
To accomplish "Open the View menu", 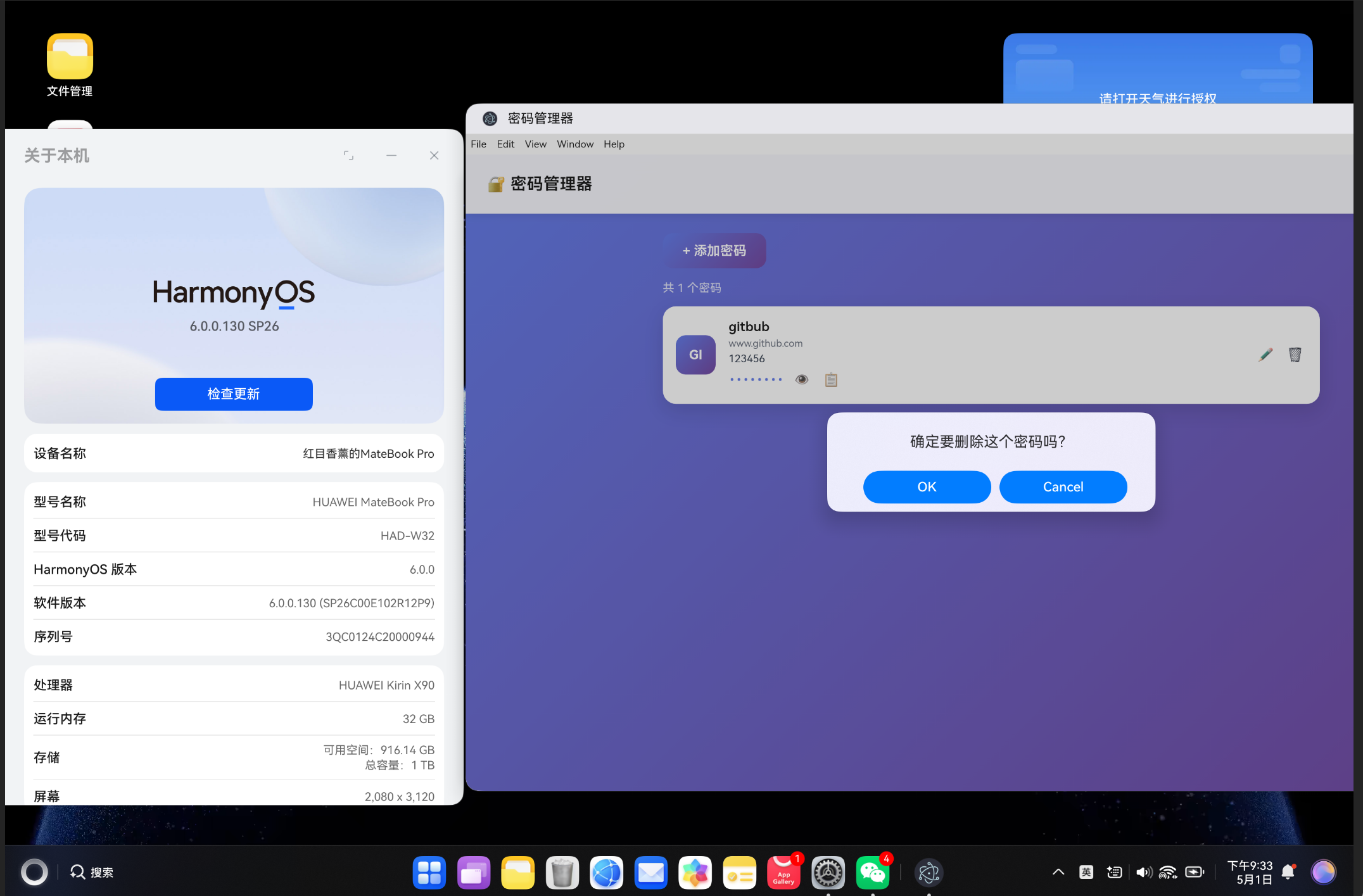I will (x=535, y=144).
